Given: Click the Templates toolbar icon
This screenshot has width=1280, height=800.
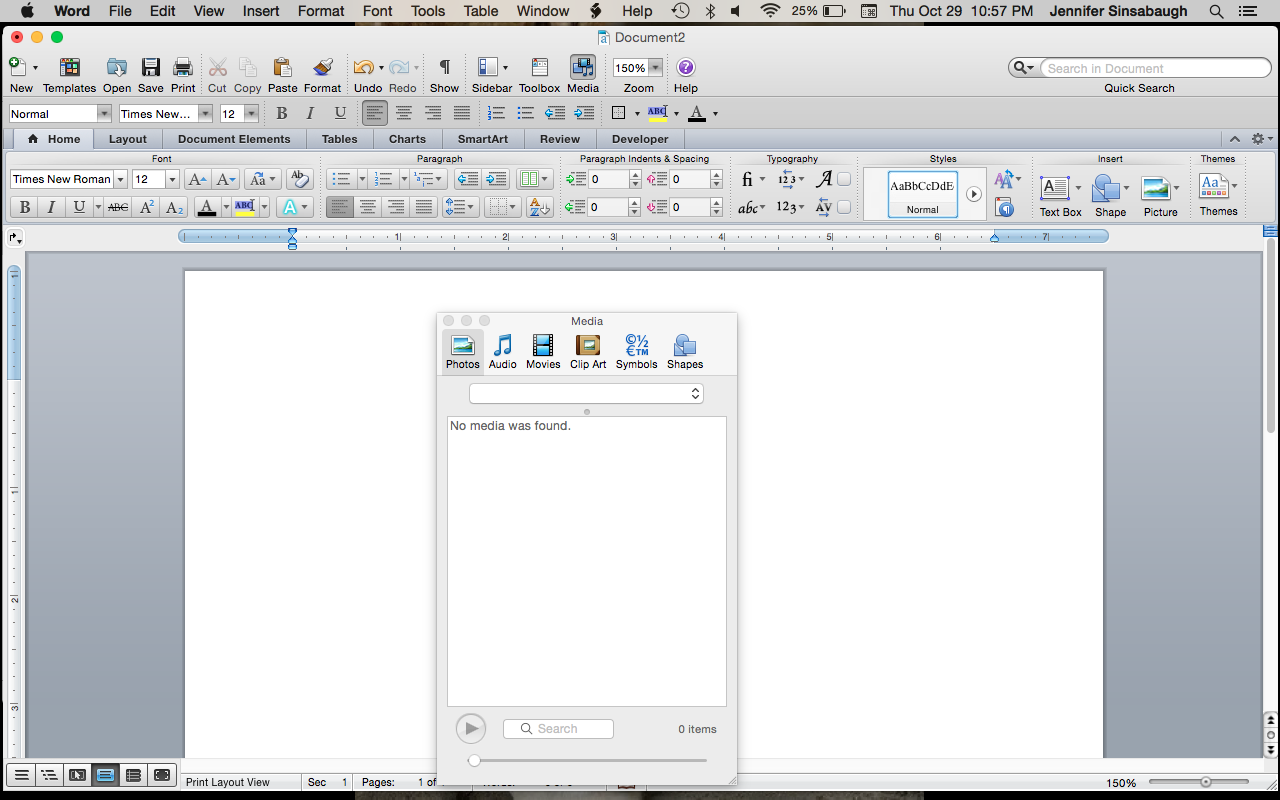Looking at the screenshot, I should pos(69,74).
